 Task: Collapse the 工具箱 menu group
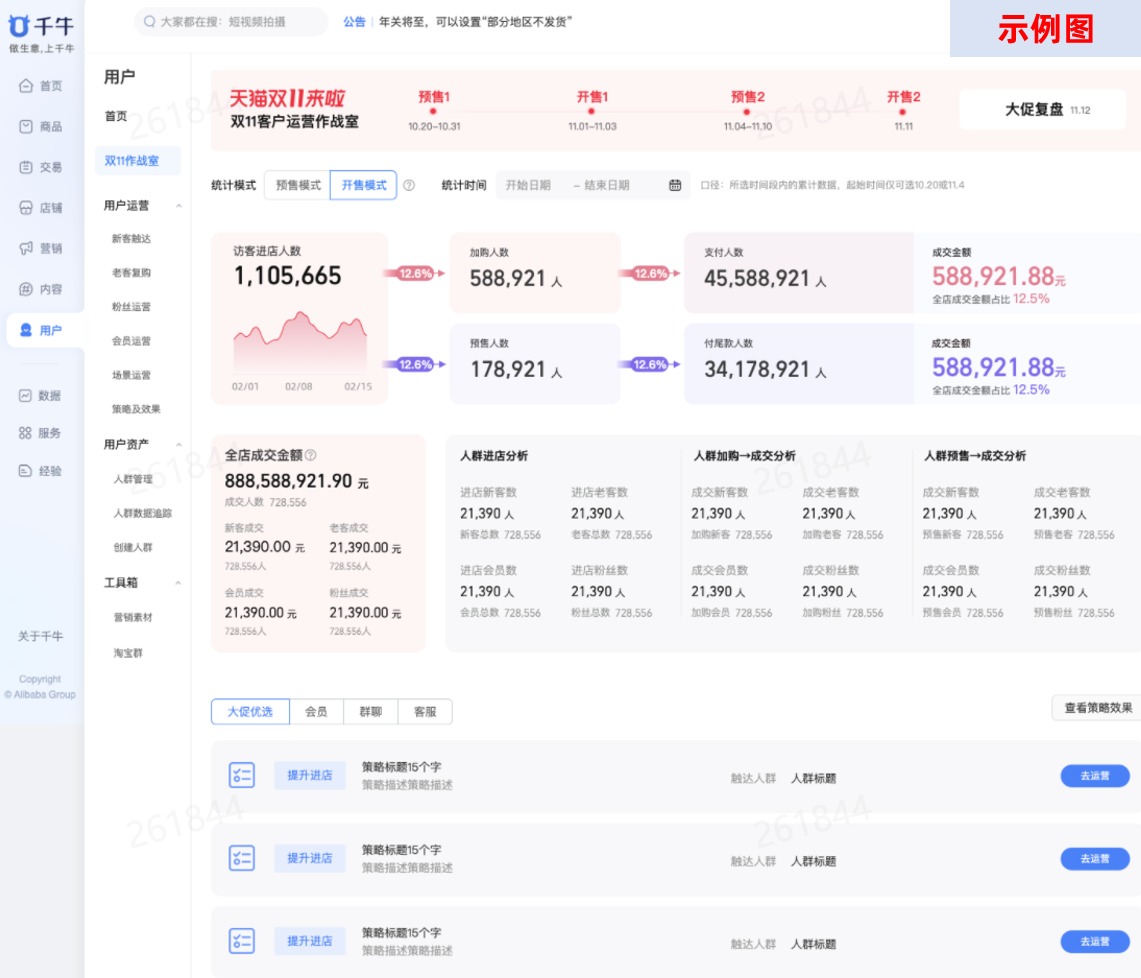point(179,583)
